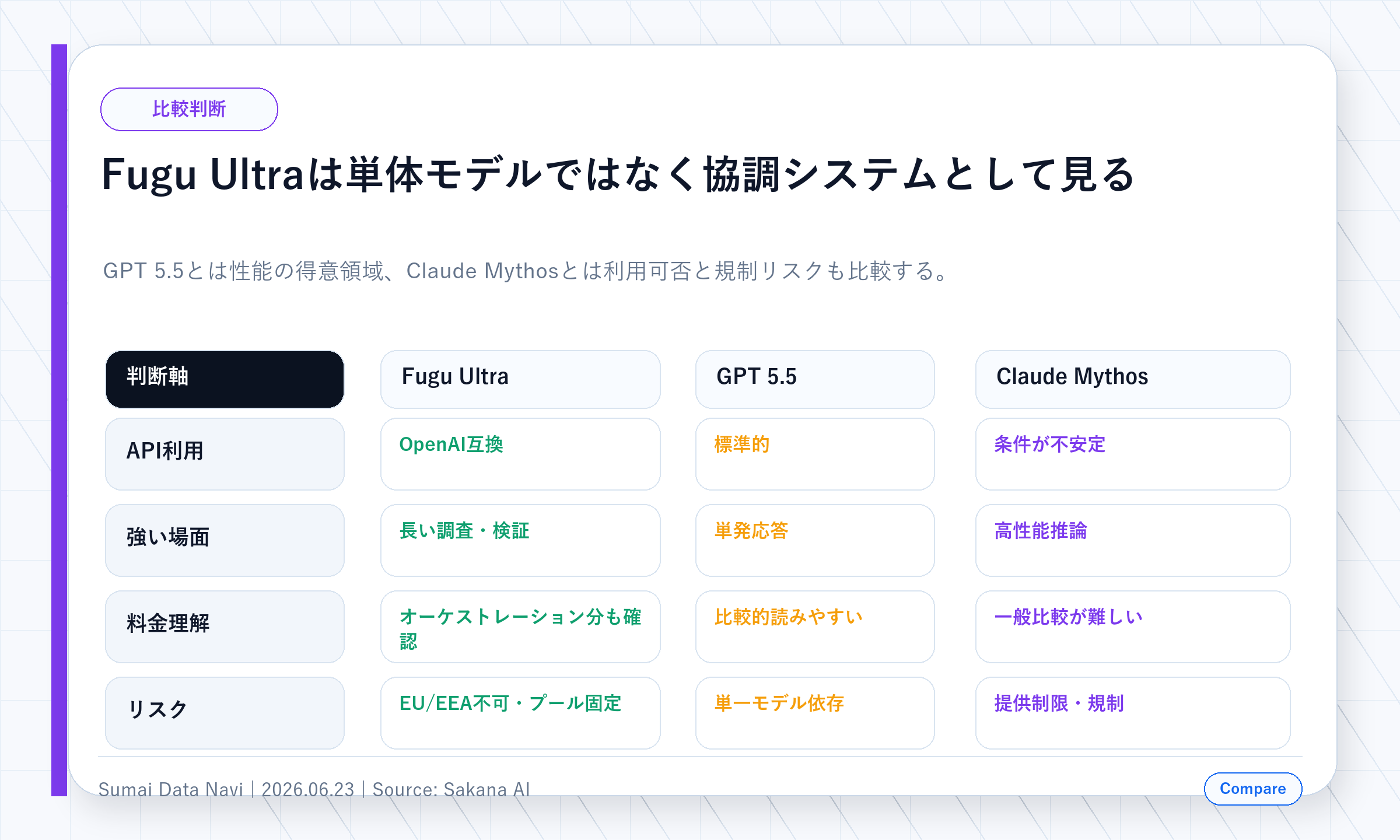Click the 提供制限・規制 cell

point(1133,713)
